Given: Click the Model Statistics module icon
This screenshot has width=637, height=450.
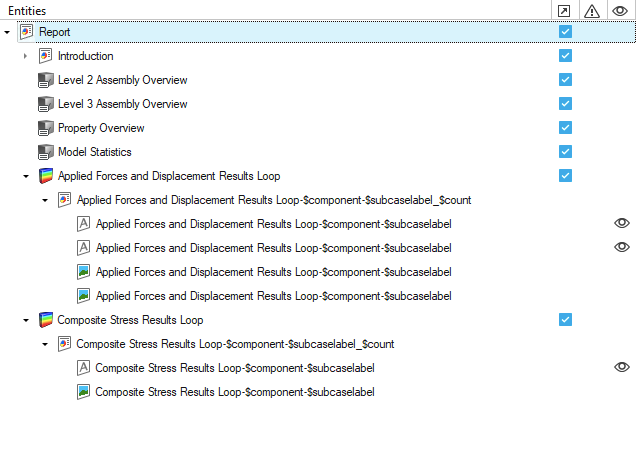Looking at the screenshot, I should pyautogui.click(x=45, y=152).
